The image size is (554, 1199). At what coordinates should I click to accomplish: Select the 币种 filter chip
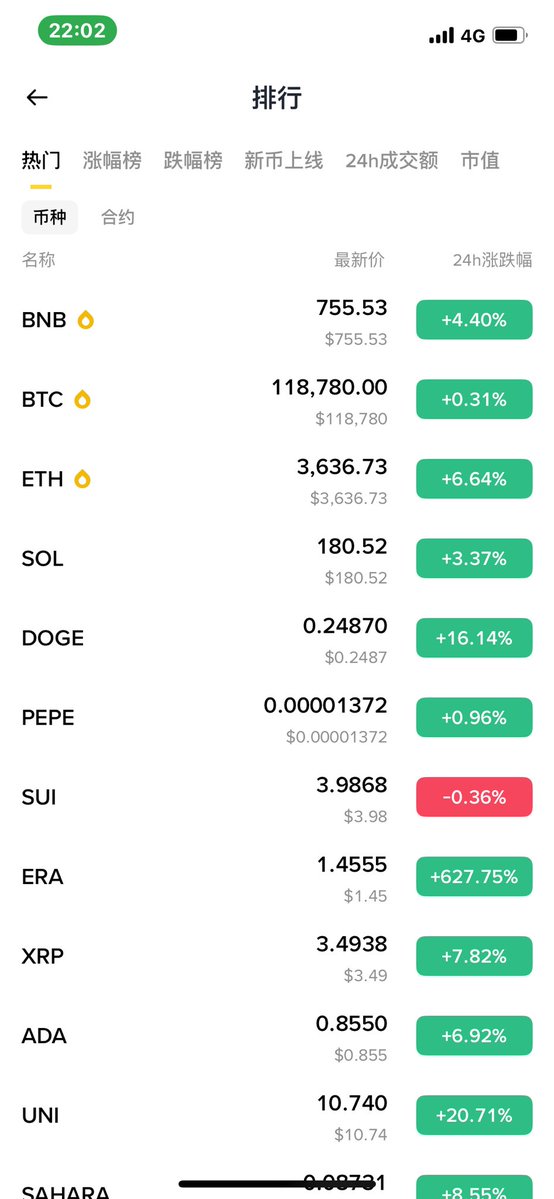[x=49, y=217]
